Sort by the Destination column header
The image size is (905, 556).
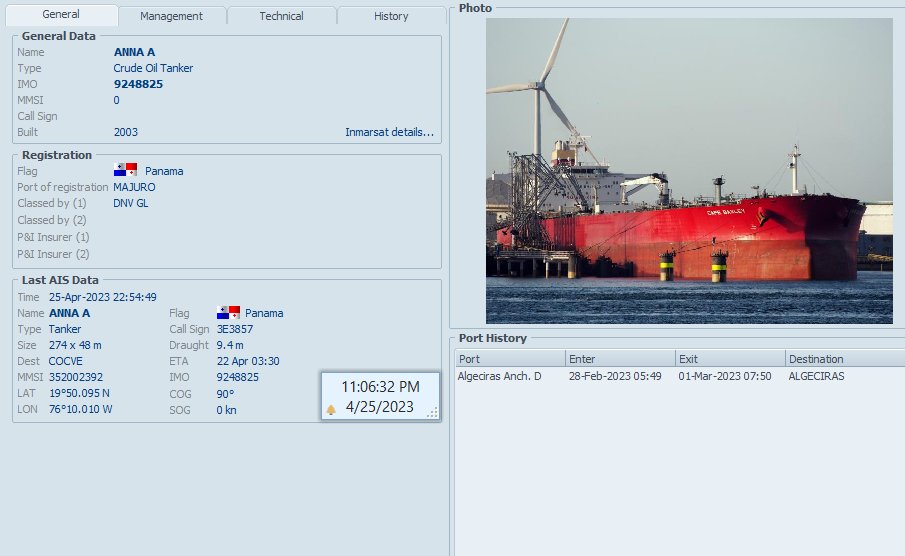pos(845,359)
